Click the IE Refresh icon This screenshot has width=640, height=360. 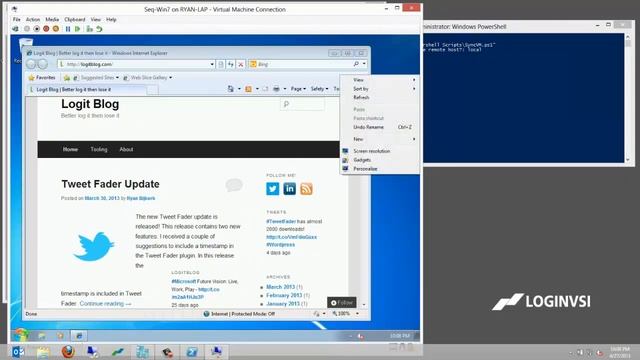231,64
